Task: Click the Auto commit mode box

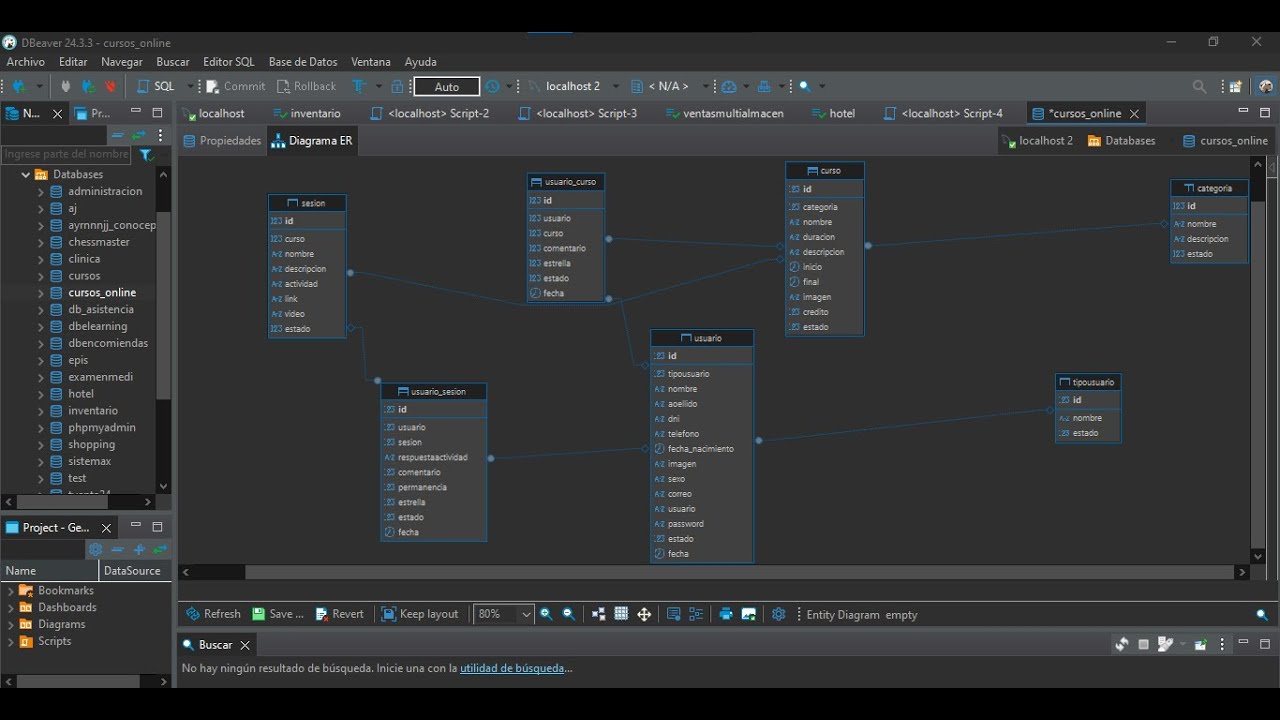Action: [447, 87]
